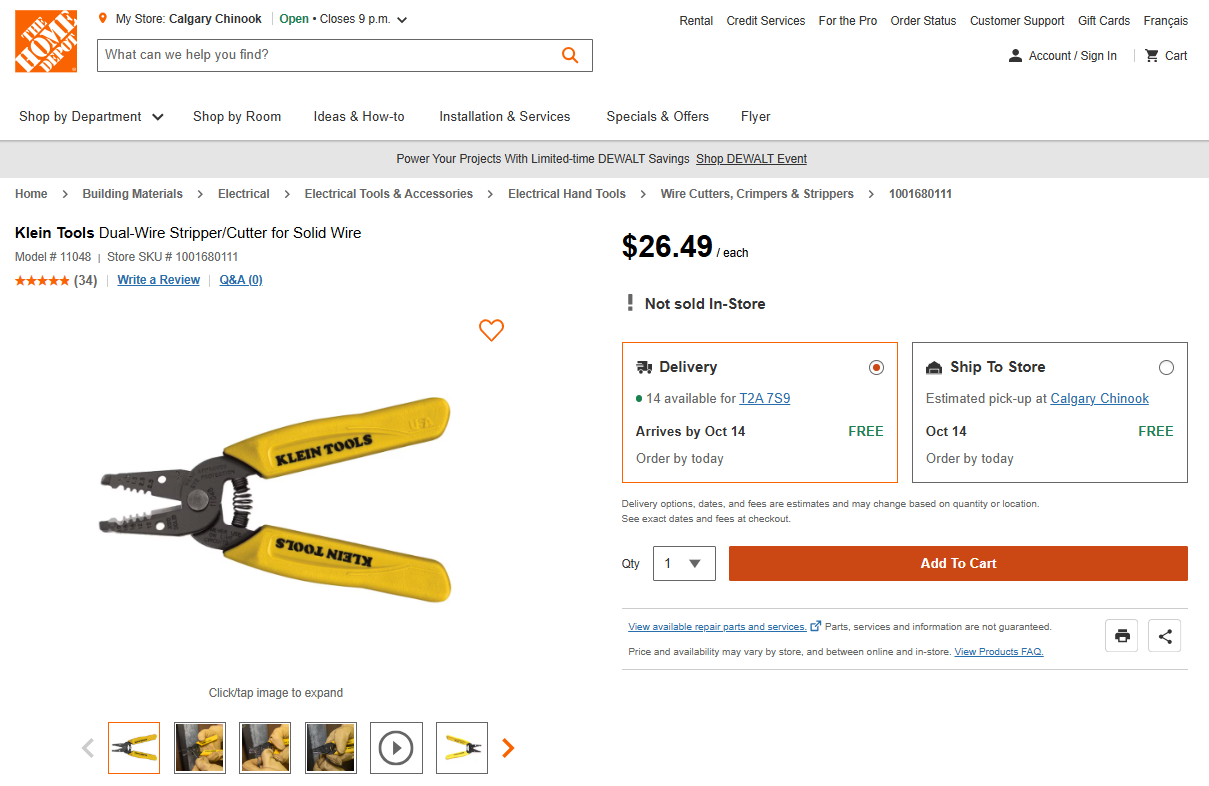Click the Account / Sign In icon
Image resolution: width=1209 pixels, height=786 pixels.
click(x=1016, y=56)
